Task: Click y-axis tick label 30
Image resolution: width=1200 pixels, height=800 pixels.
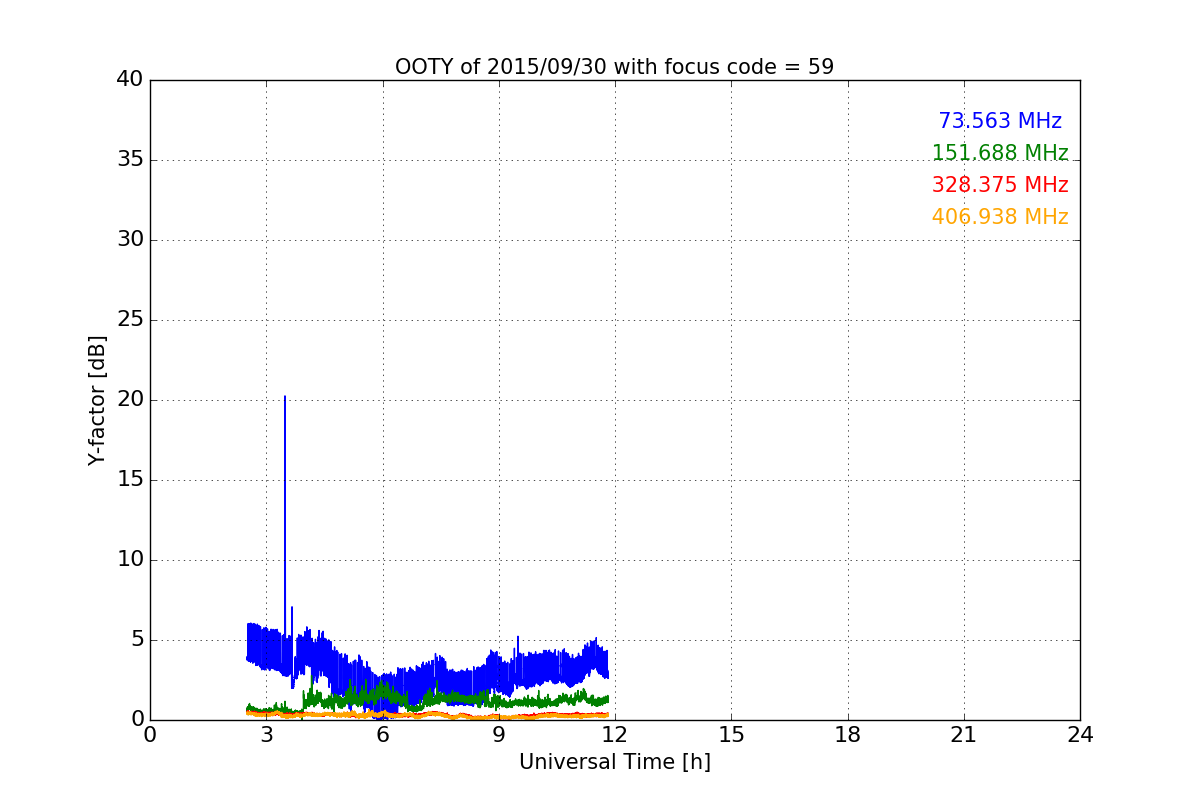Action: click(130, 240)
